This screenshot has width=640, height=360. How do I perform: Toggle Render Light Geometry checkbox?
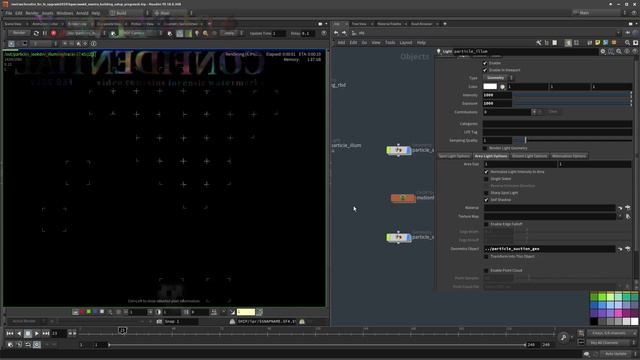coord(485,148)
